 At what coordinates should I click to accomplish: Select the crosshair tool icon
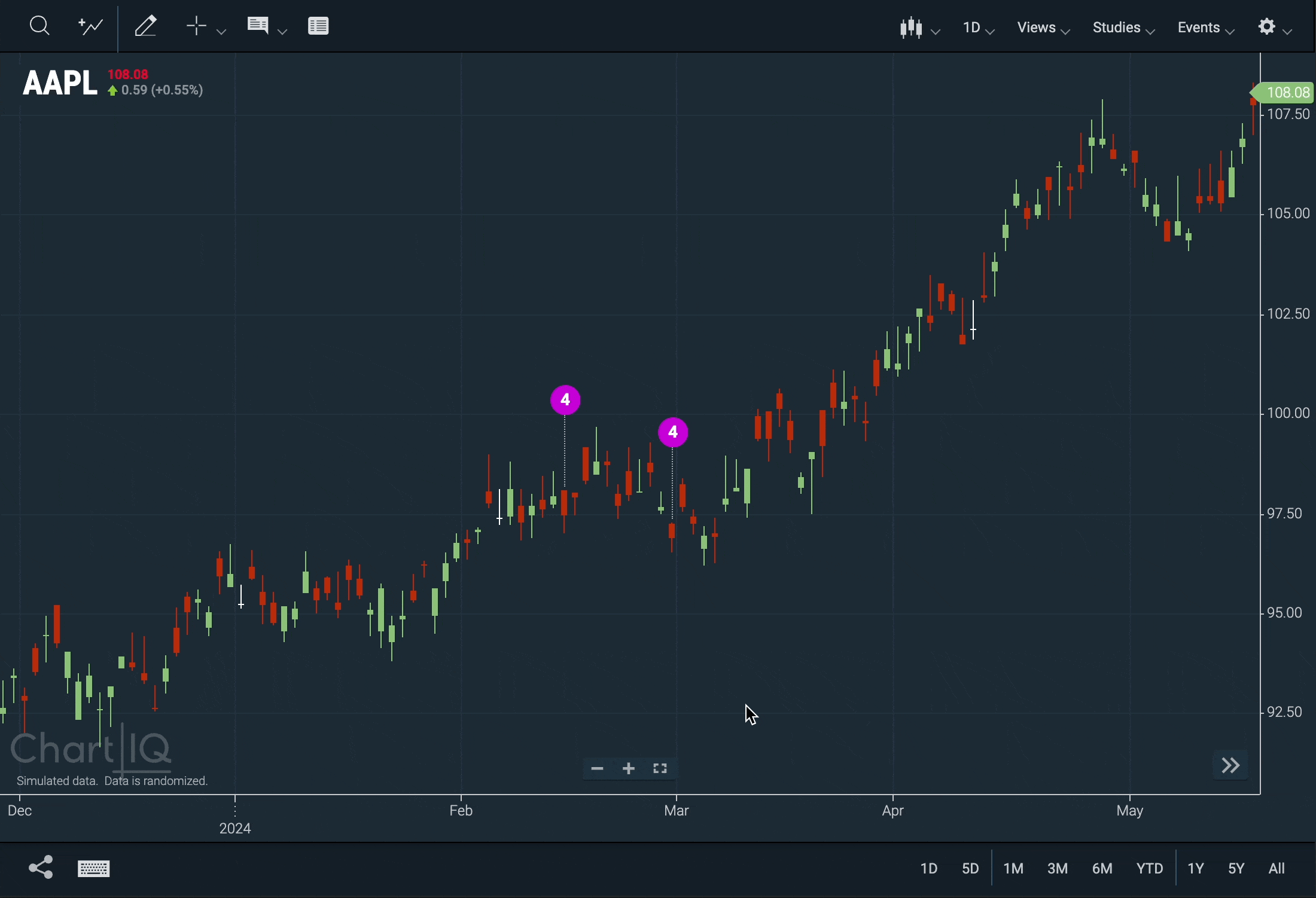click(196, 26)
